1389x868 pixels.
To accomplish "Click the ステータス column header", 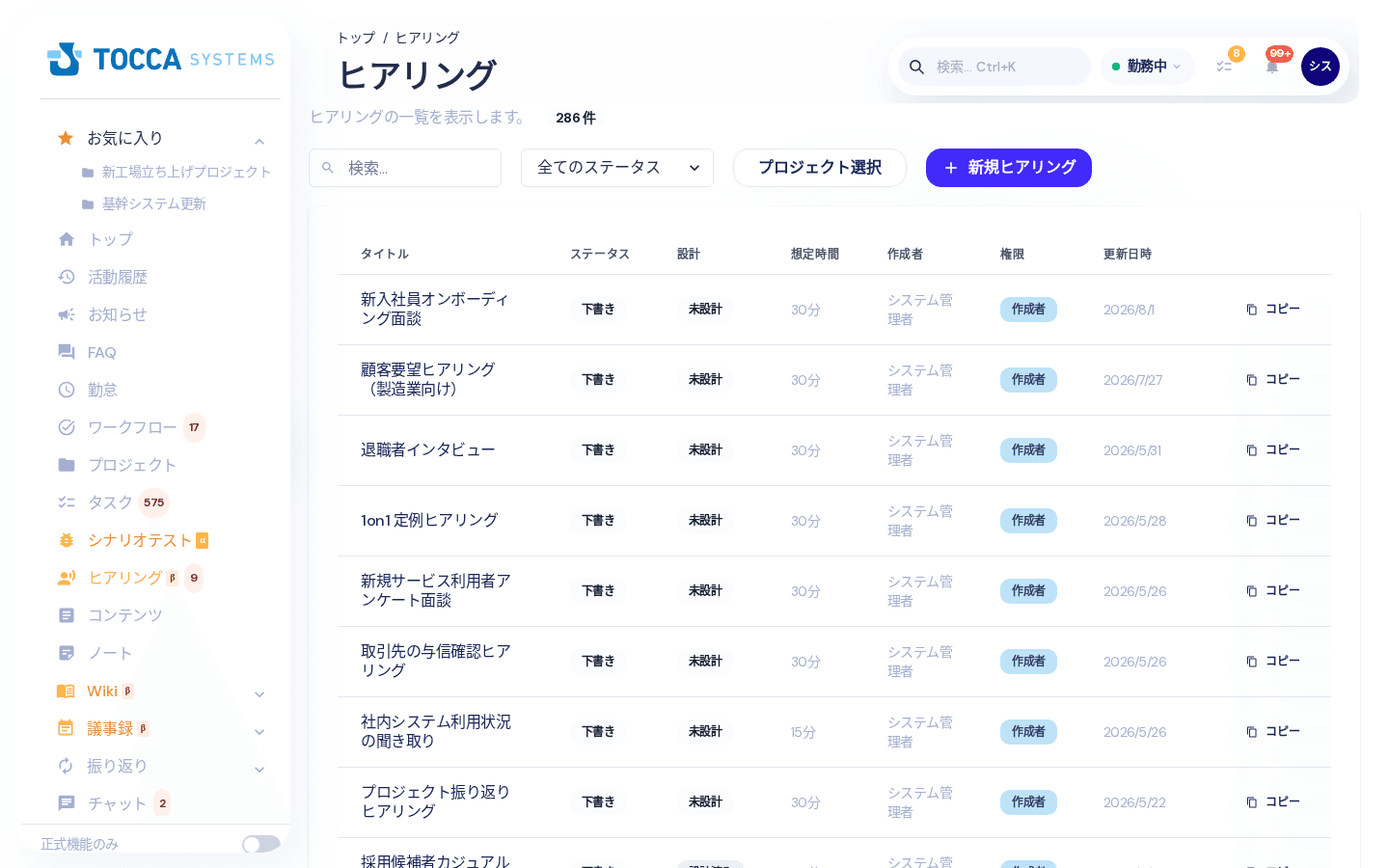I will coord(600,255).
